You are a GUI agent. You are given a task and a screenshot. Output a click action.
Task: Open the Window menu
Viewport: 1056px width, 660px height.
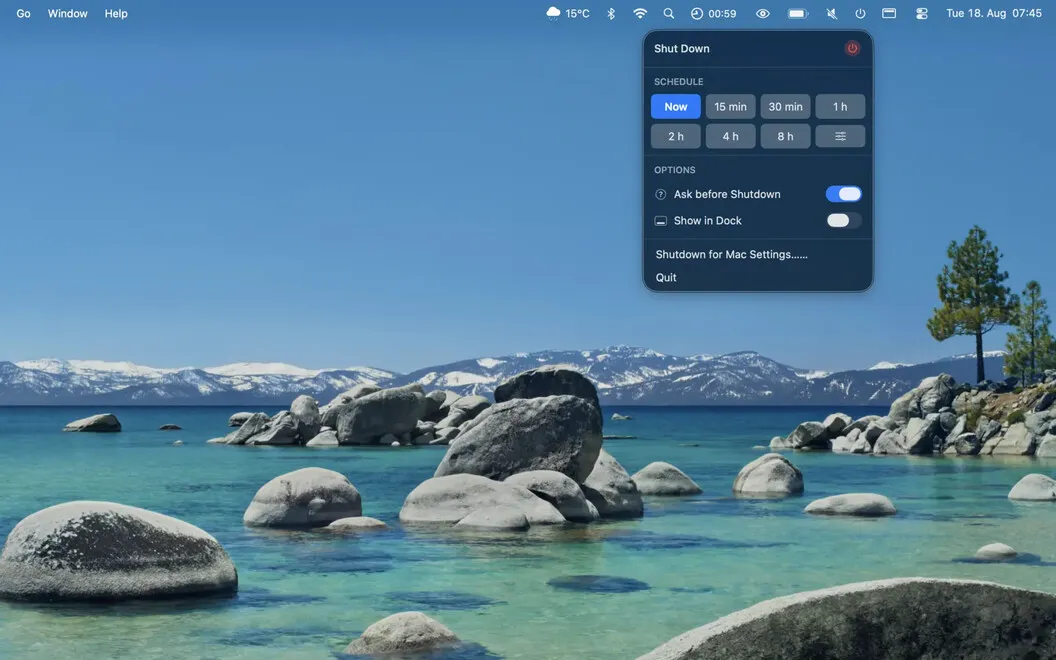tap(67, 13)
